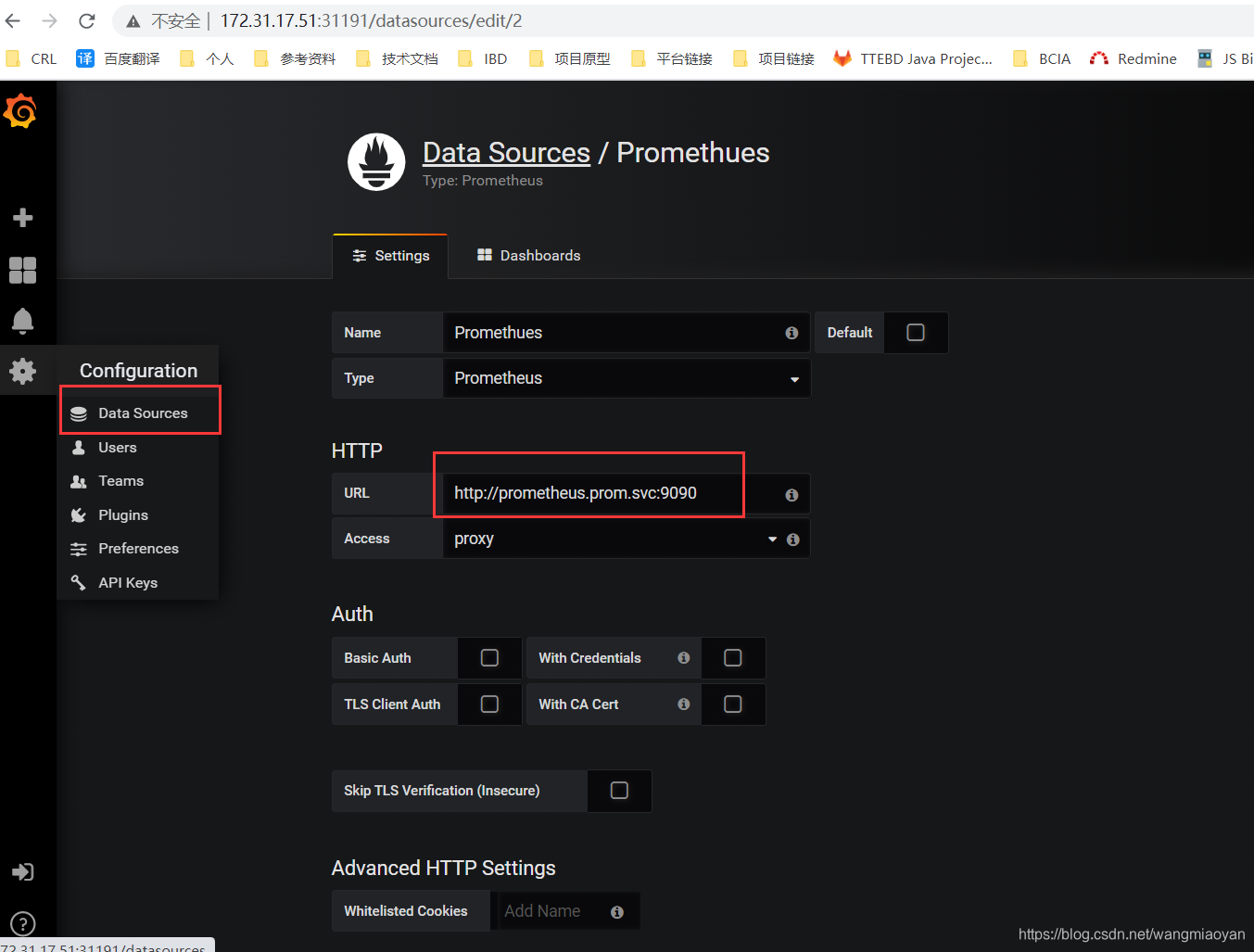This screenshot has width=1254, height=952.
Task: Select Data Sources in Configuration menu
Action: 140,413
